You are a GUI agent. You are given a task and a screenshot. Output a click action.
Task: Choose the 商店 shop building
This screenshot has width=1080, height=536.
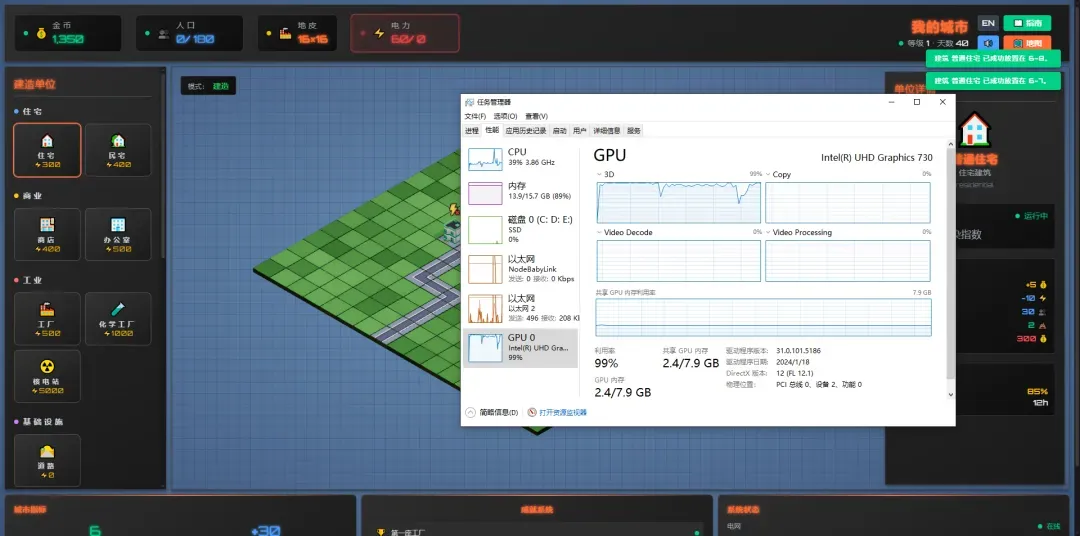pyautogui.click(x=46, y=233)
